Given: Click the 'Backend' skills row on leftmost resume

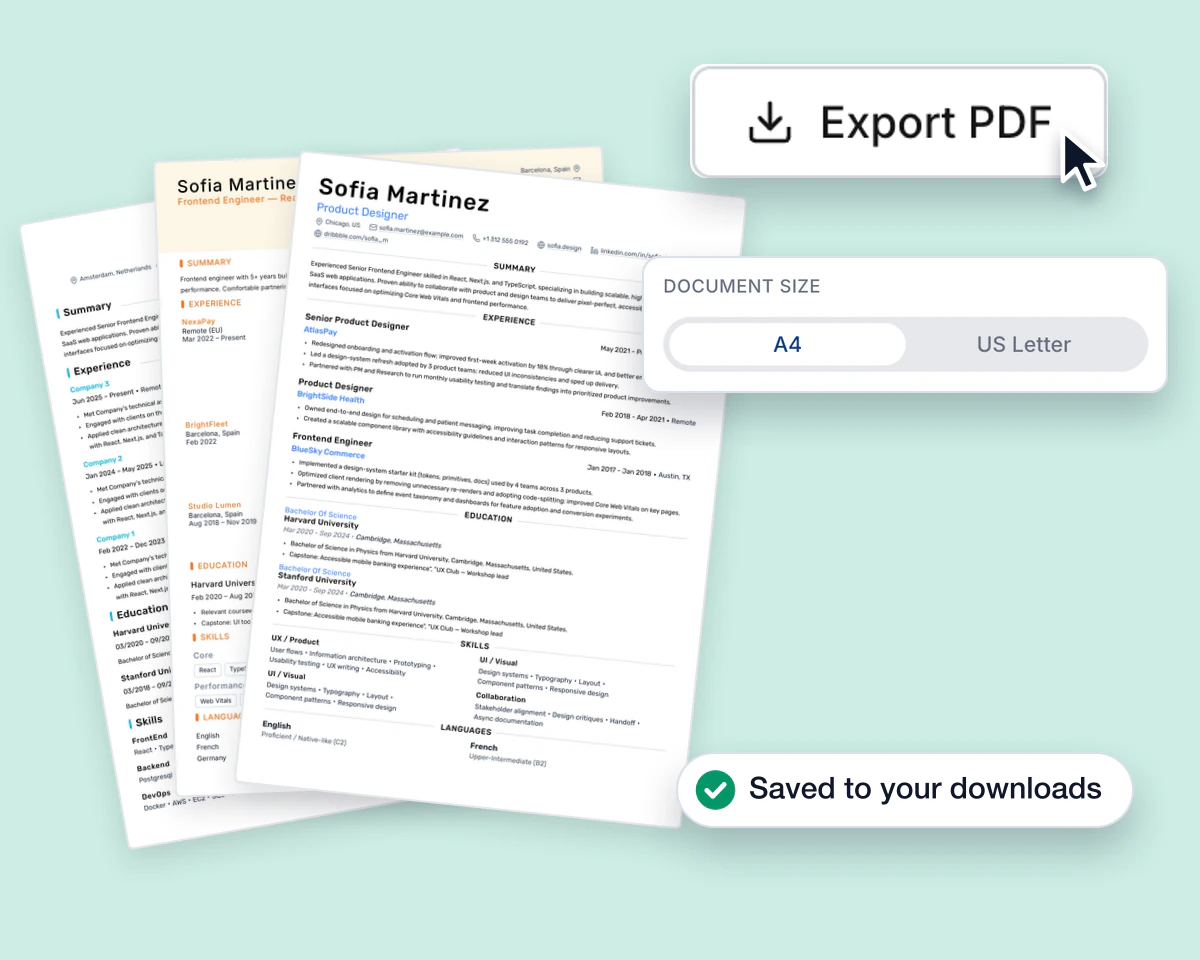Looking at the screenshot, I should coord(153,767).
